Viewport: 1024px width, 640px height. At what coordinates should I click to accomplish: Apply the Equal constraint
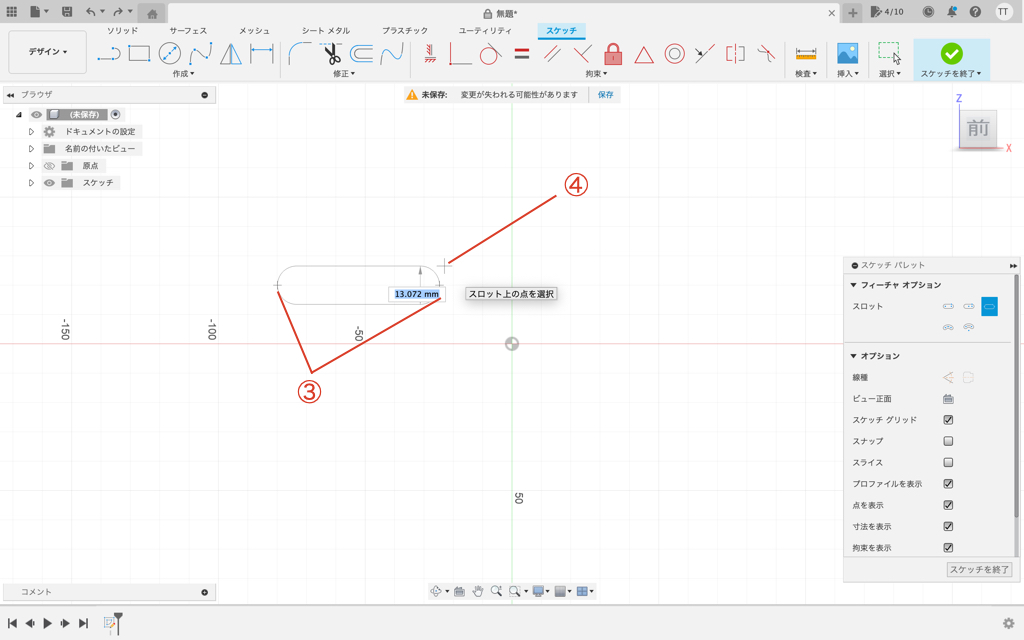(521, 54)
